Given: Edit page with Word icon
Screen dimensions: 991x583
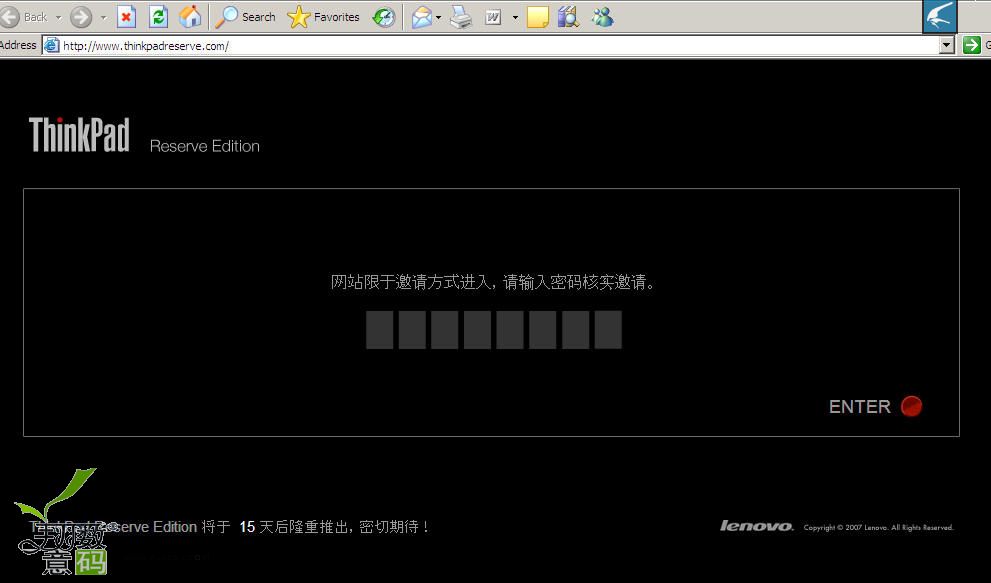Looking at the screenshot, I should click(493, 17).
